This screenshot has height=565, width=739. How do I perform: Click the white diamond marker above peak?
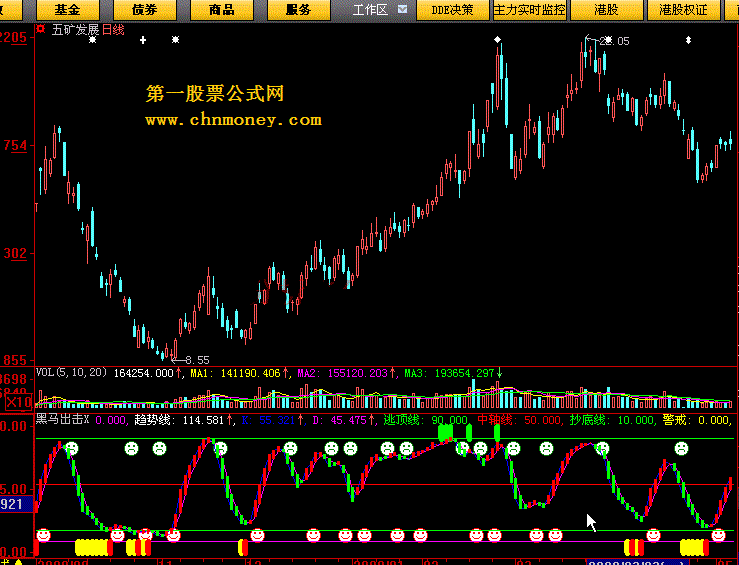(x=497, y=40)
